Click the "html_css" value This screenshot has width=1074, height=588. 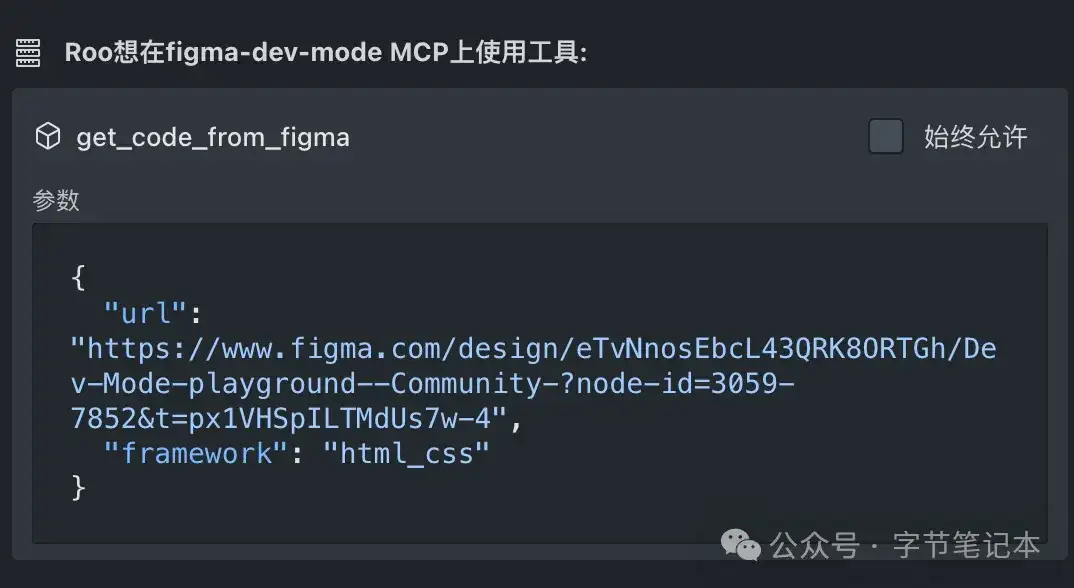406,454
